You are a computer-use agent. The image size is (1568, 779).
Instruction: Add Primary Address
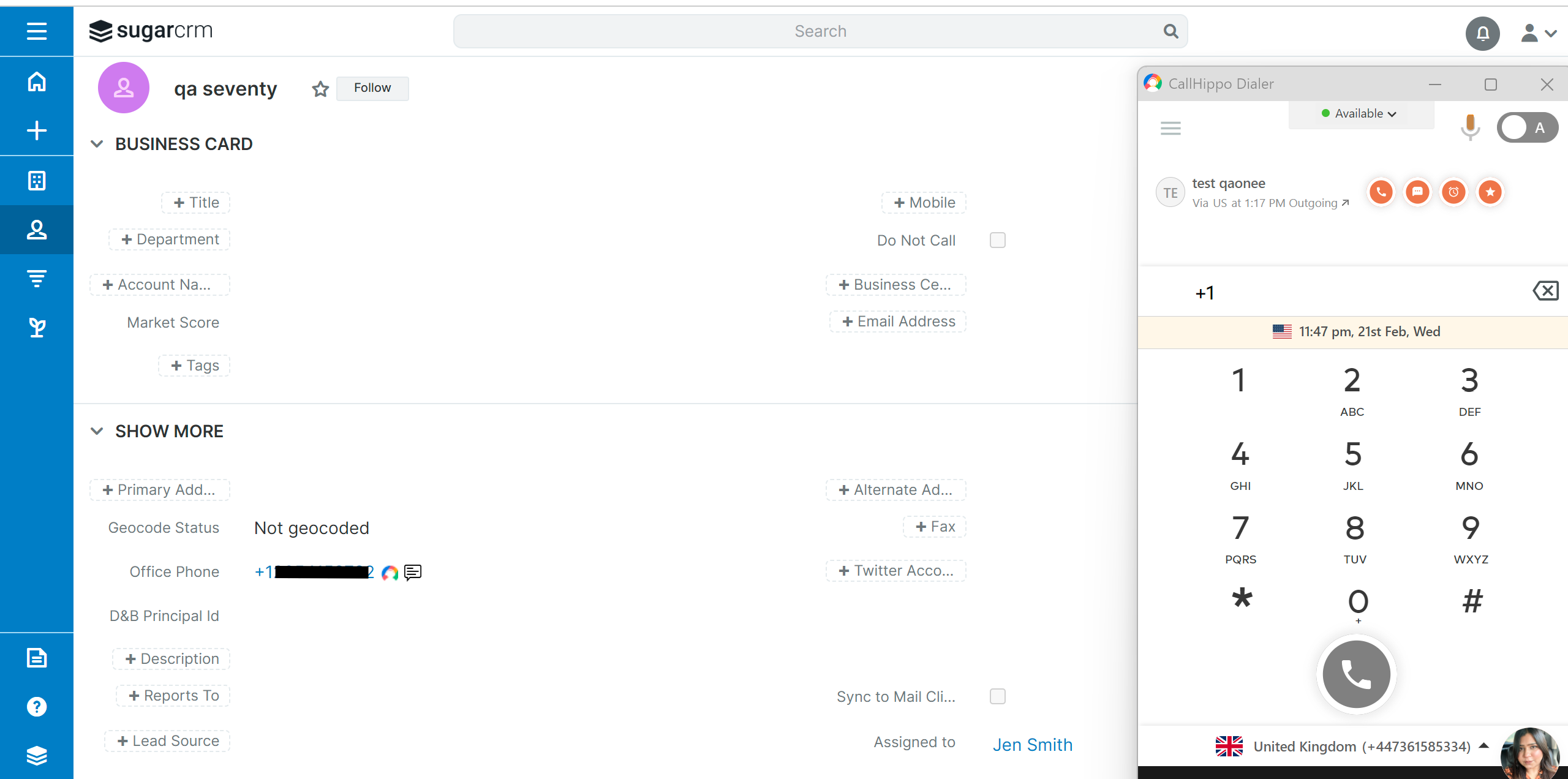click(160, 490)
